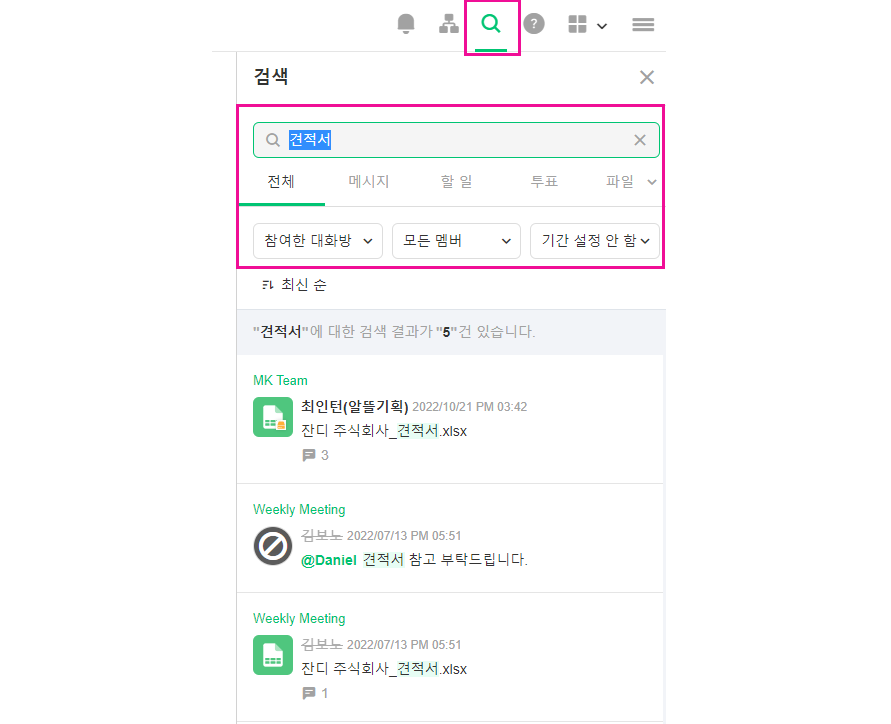The height and width of the screenshot is (724, 891).
Task: Toggle the 최신 순 sort order
Action: click(x=294, y=285)
